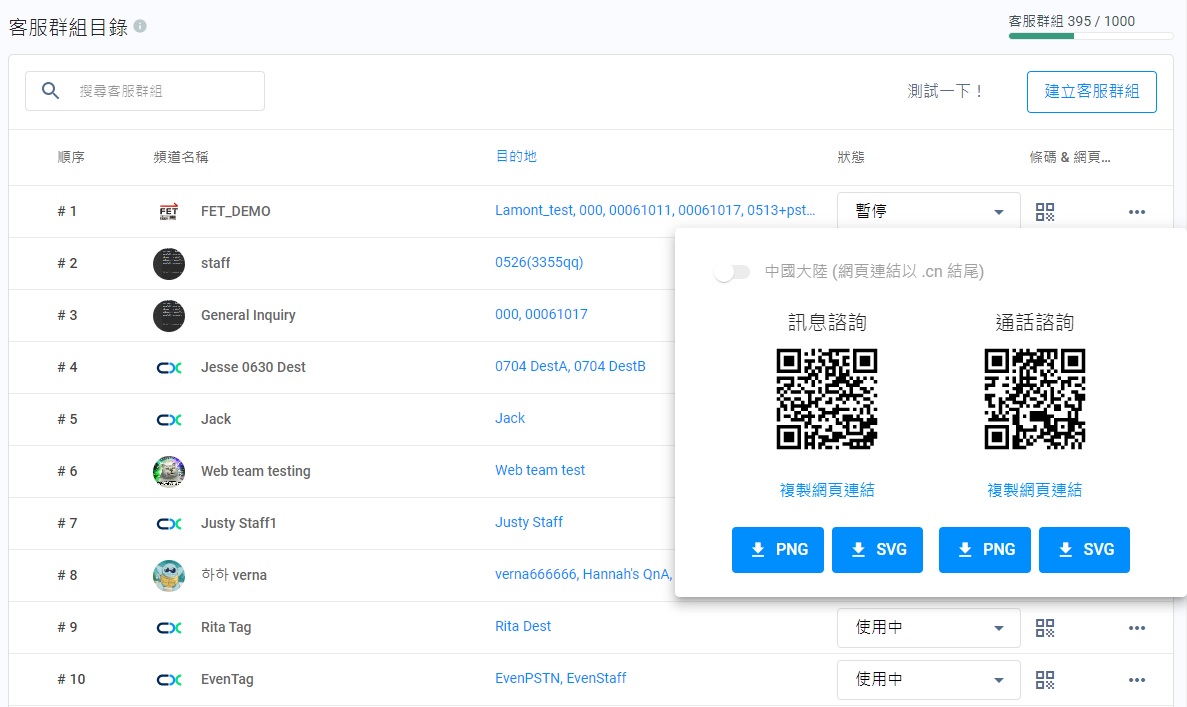Click 訊息諮詢 QR code image

click(827, 399)
